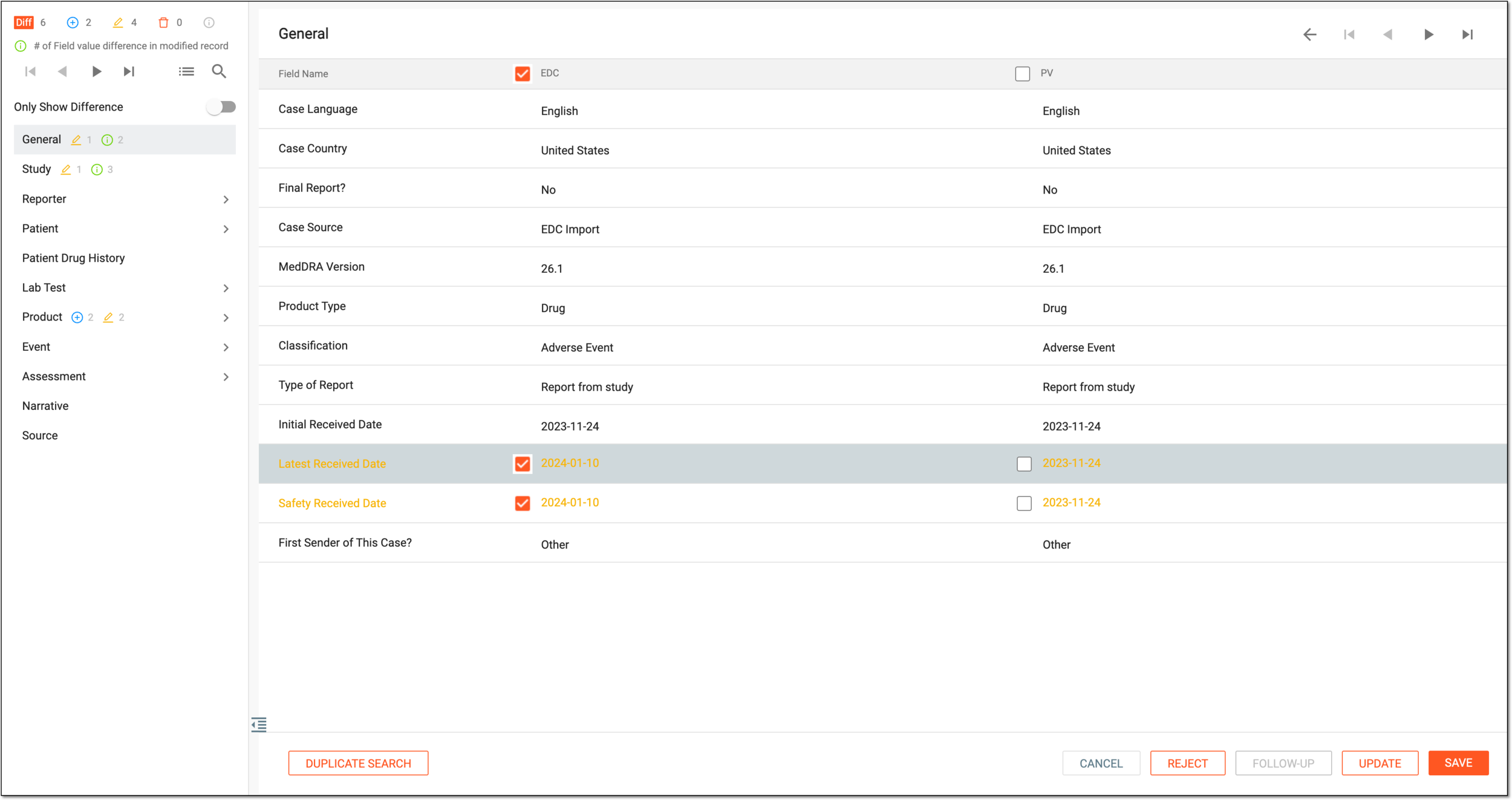Check the PV column header checkbox

pyautogui.click(x=1023, y=74)
